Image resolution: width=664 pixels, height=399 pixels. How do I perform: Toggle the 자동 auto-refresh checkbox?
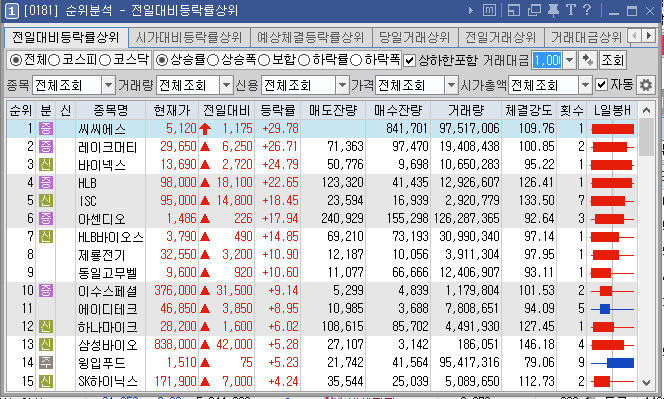pyautogui.click(x=601, y=85)
